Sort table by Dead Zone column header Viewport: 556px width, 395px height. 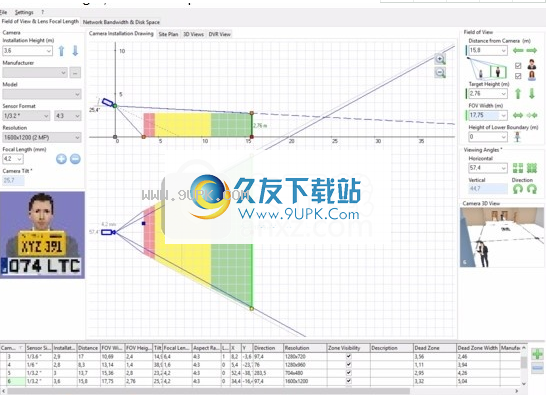[x=434, y=348]
